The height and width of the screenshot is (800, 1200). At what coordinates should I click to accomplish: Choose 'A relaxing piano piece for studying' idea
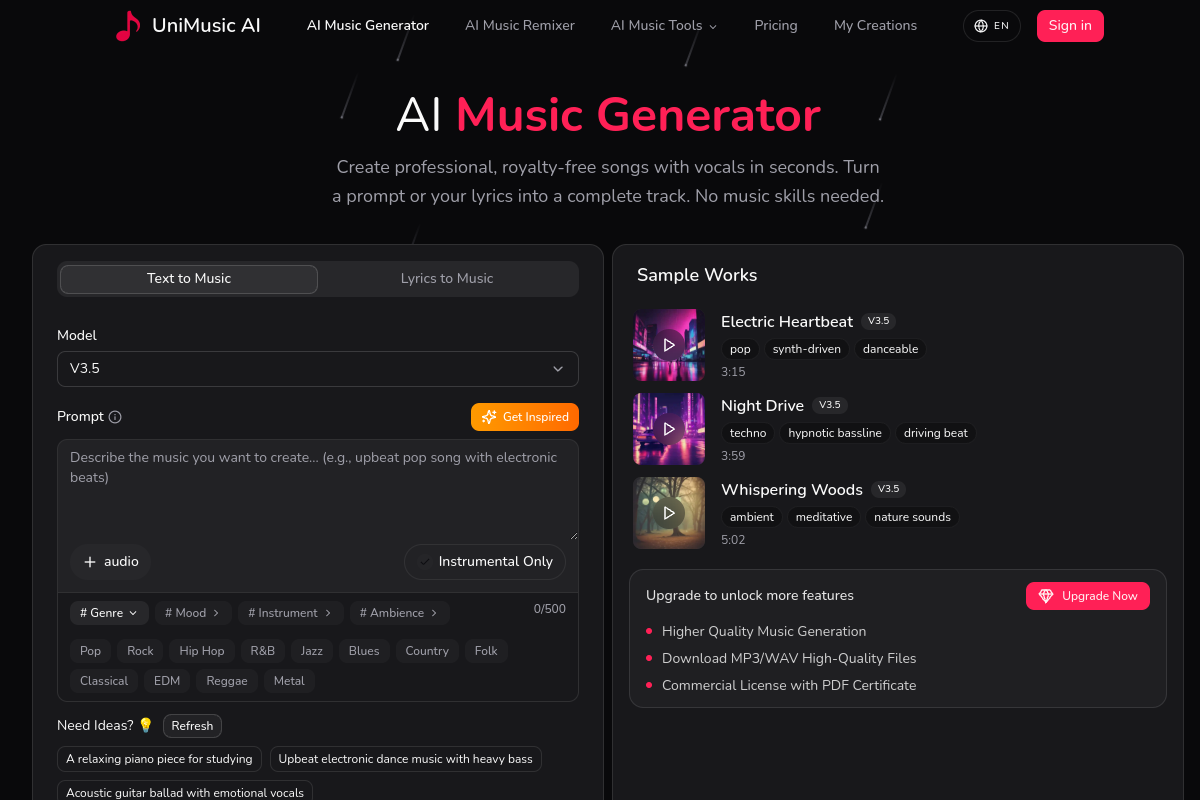159,759
